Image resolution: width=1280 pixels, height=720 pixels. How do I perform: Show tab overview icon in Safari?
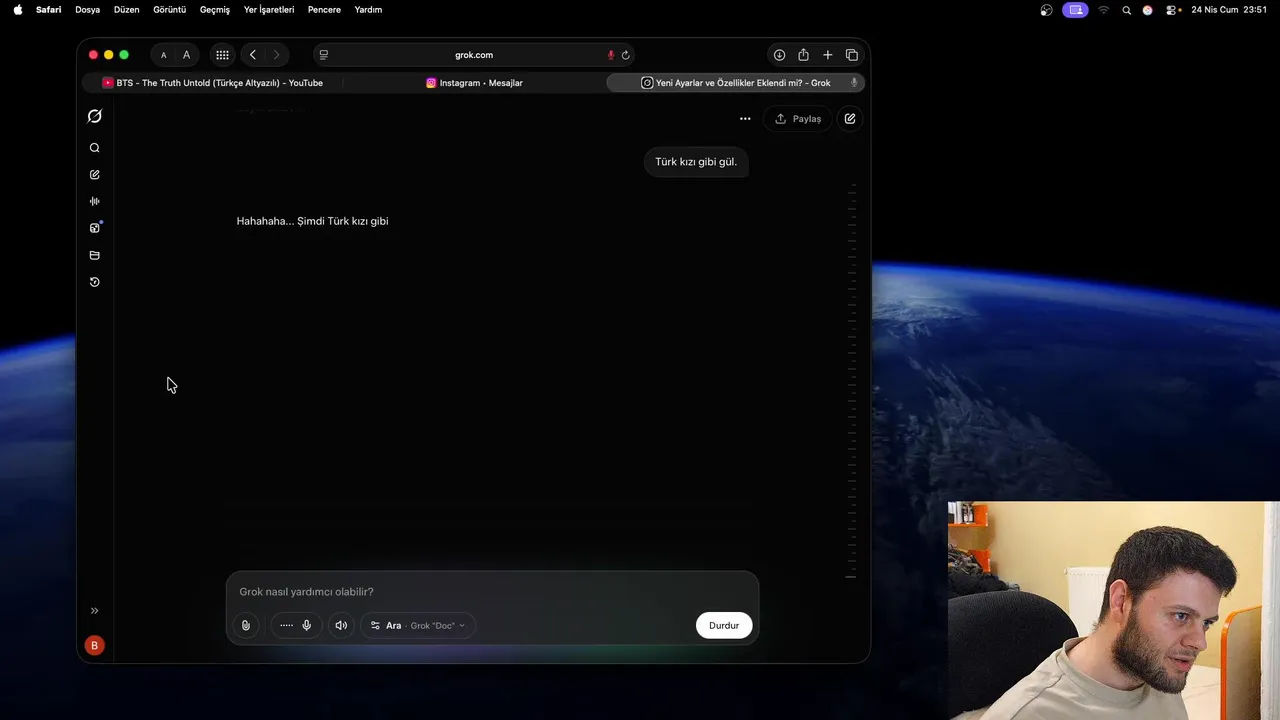tap(852, 55)
